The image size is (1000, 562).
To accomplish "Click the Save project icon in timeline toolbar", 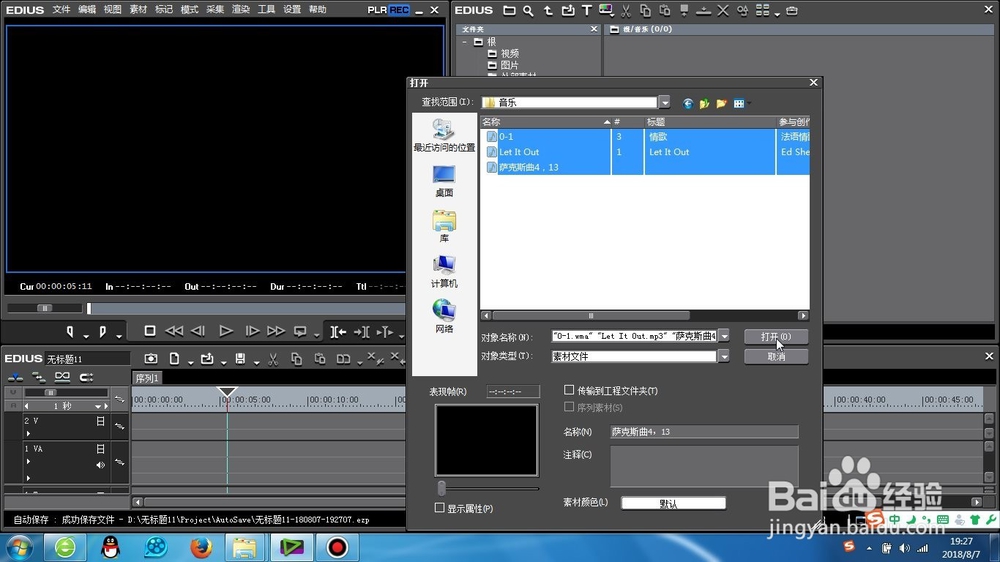I will [x=240, y=359].
